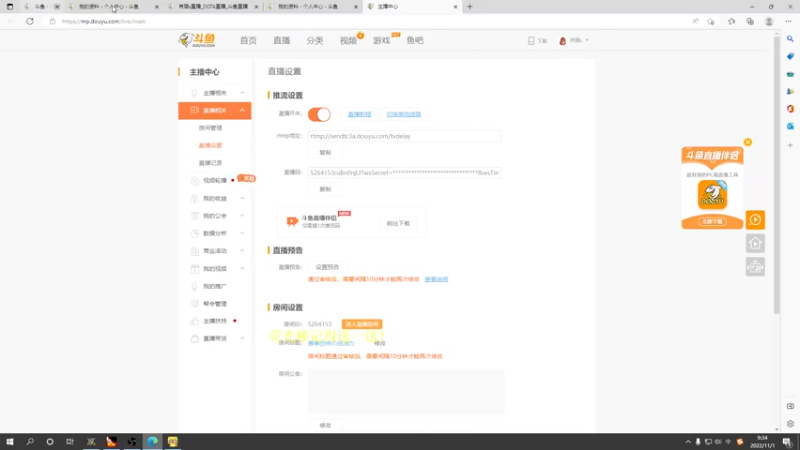Click 前往下载 for Douyu streaming companion
Image resolution: width=800 pixels, height=450 pixels.
point(398,223)
